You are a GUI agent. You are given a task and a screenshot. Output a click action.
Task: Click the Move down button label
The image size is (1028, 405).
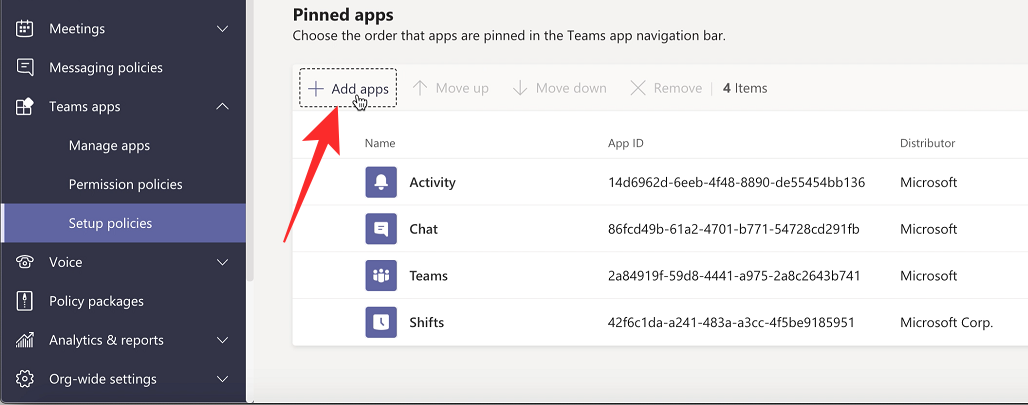(571, 88)
